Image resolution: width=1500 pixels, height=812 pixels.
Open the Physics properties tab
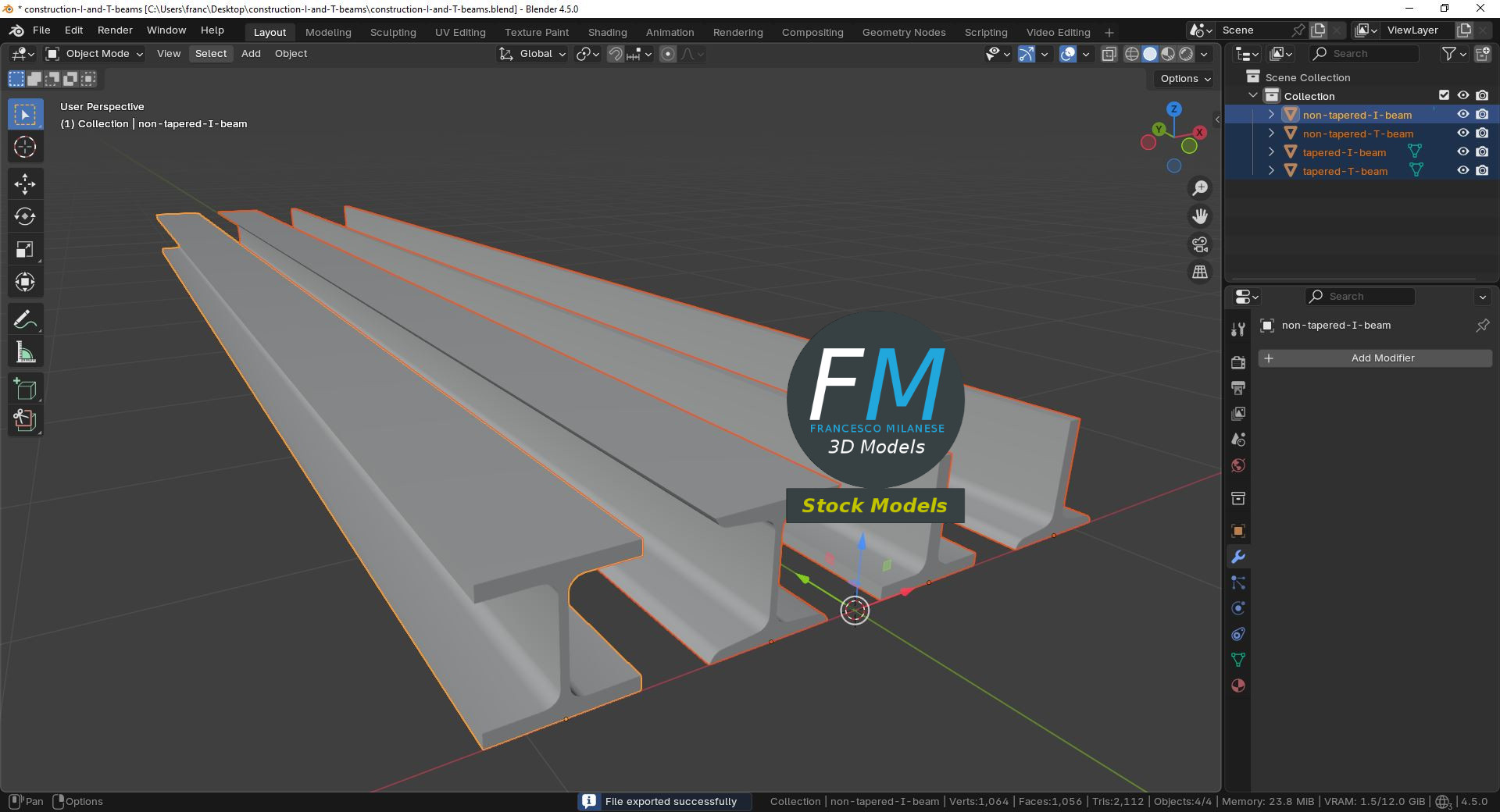pyautogui.click(x=1238, y=608)
